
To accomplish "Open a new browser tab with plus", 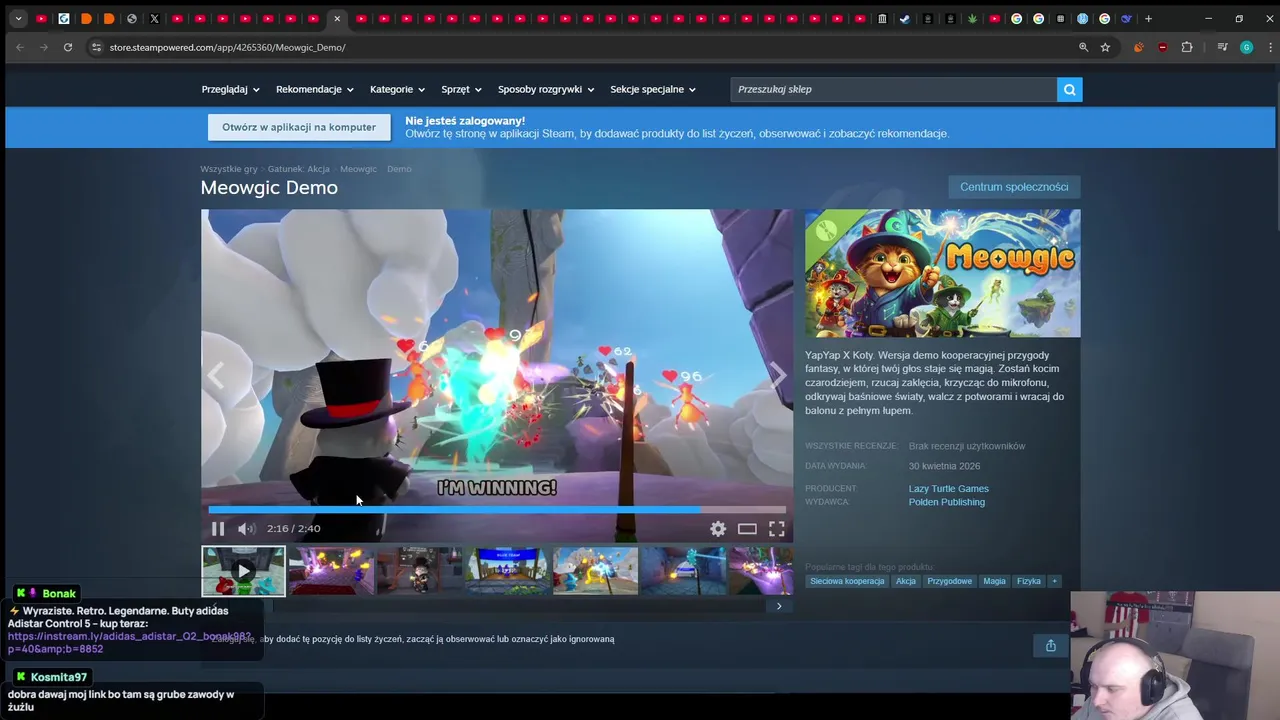I will click(x=1148, y=18).
